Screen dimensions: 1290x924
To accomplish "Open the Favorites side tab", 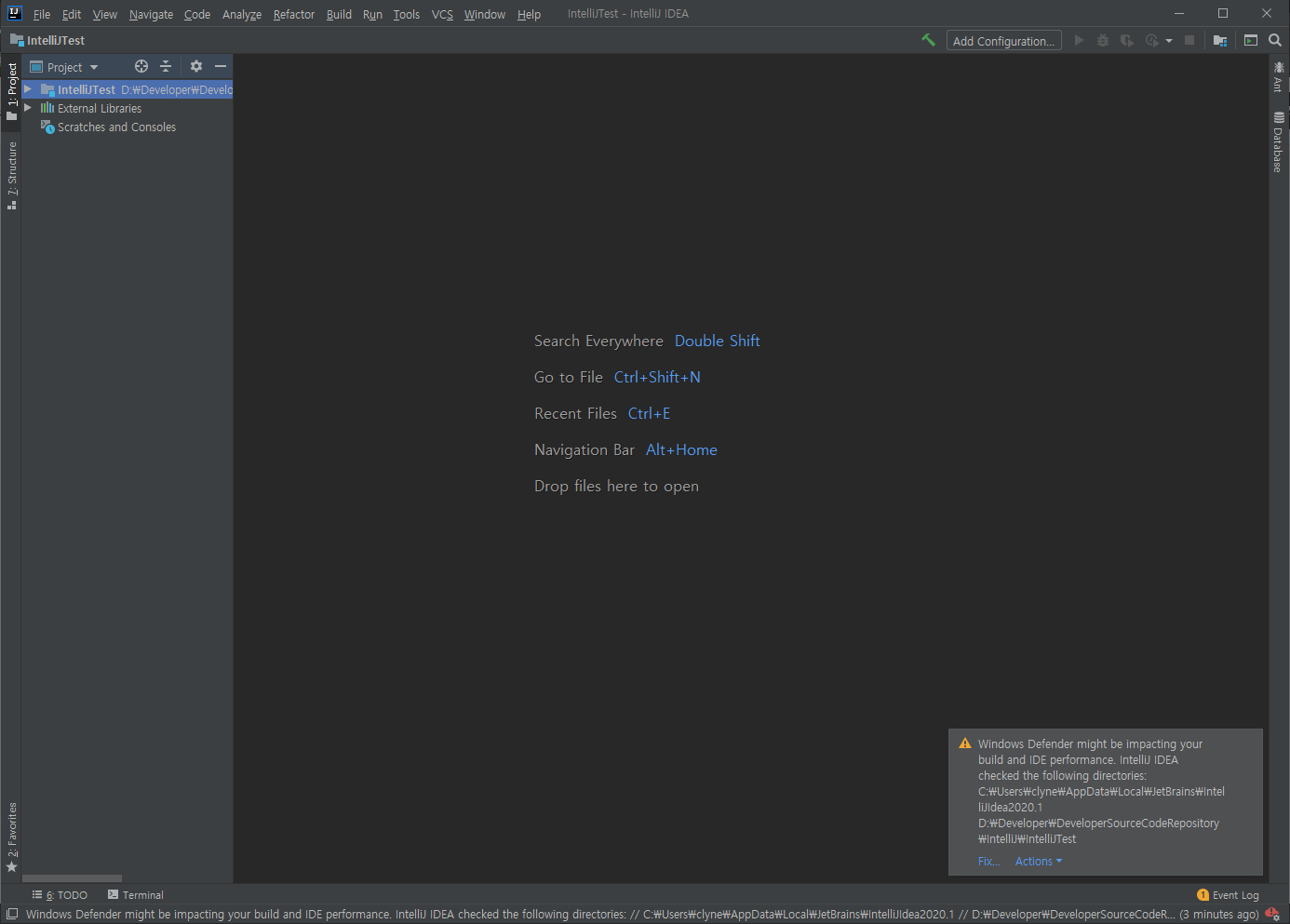I will coord(11,837).
